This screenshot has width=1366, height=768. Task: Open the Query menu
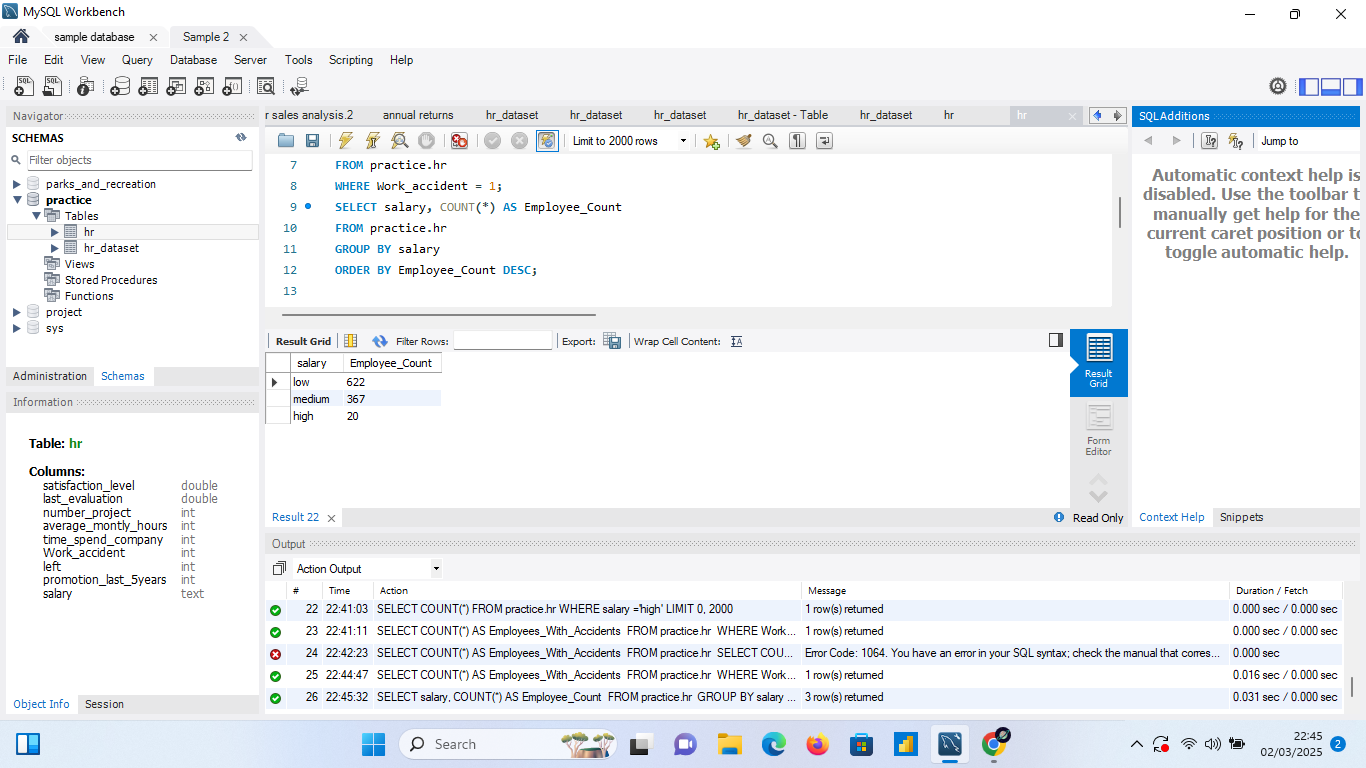(x=137, y=60)
